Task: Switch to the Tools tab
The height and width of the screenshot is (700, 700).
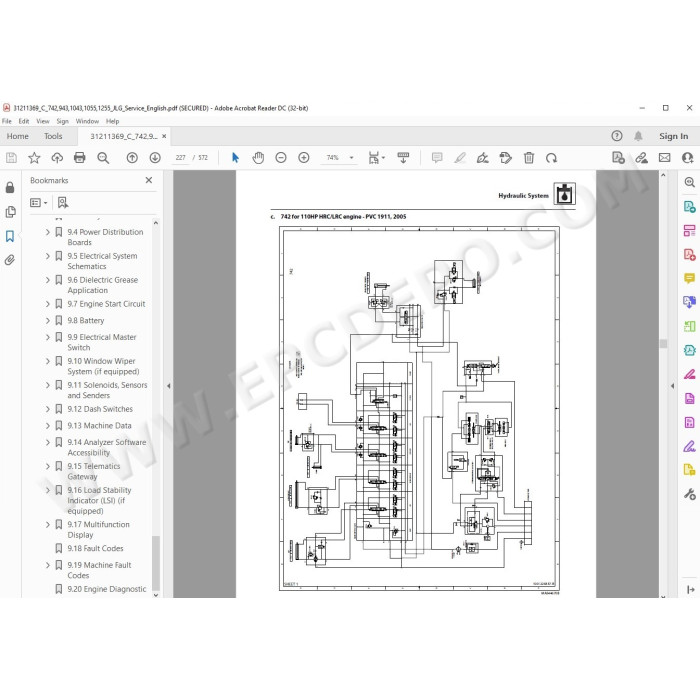Action: point(53,136)
